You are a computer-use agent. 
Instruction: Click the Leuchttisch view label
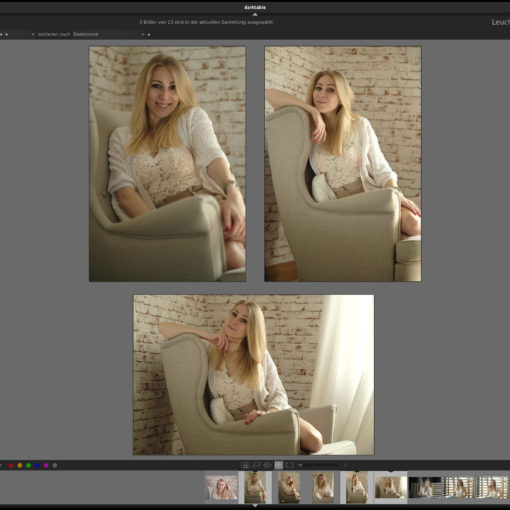pos(501,22)
